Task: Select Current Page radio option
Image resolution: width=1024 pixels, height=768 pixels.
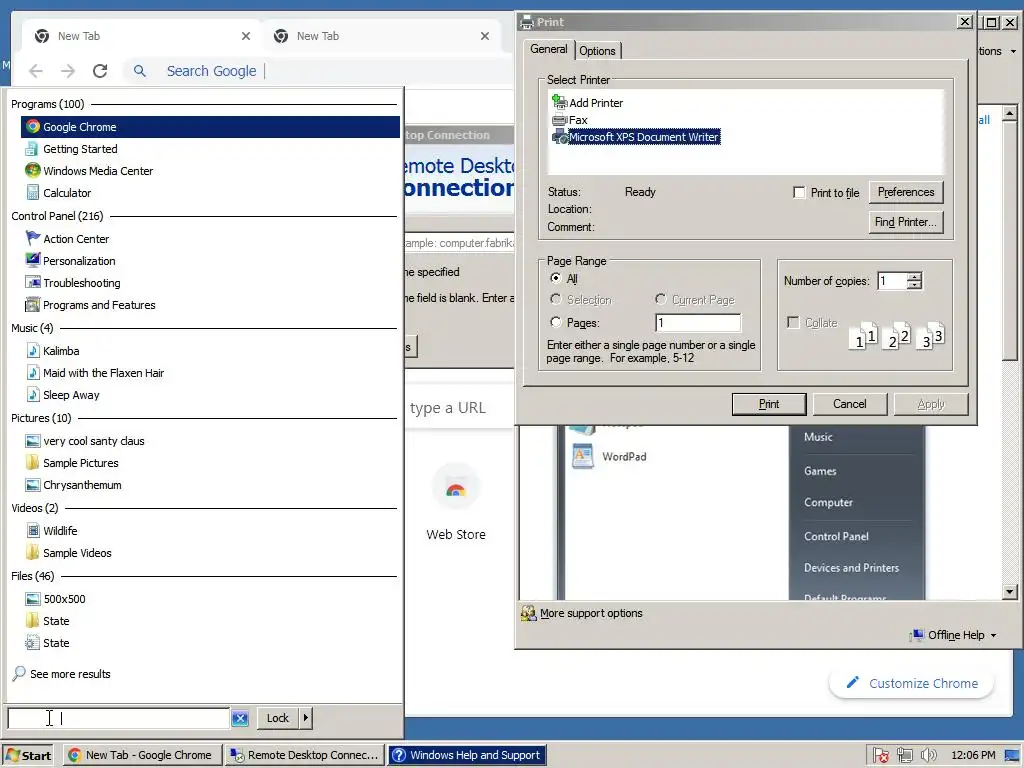Action: 661,299
